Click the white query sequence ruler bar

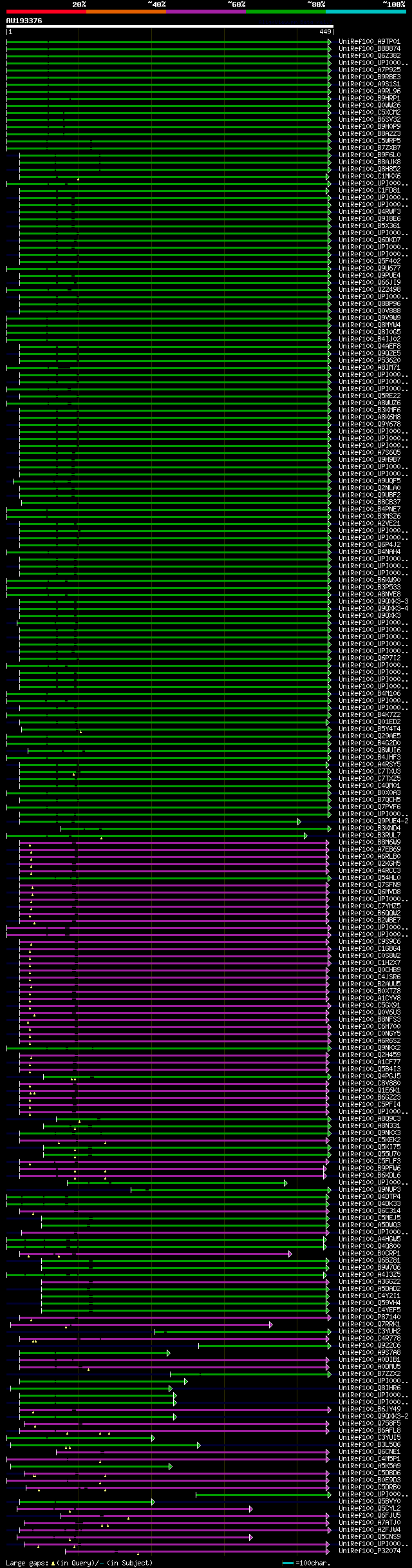(169, 26)
